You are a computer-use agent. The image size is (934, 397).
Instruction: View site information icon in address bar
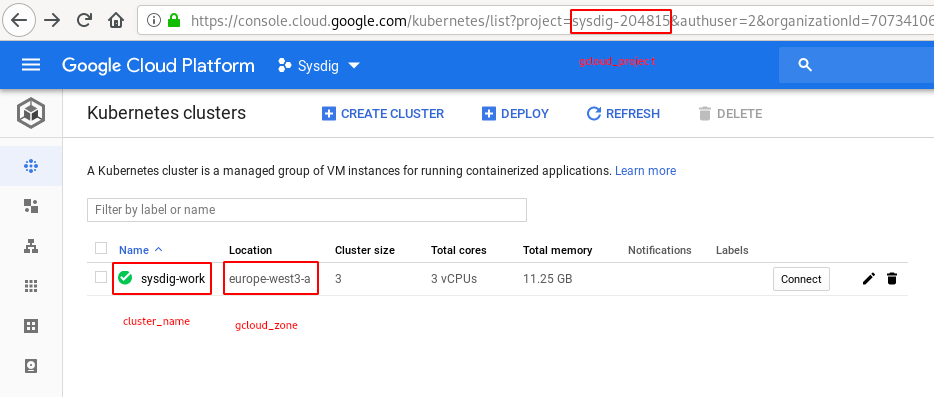click(x=154, y=21)
